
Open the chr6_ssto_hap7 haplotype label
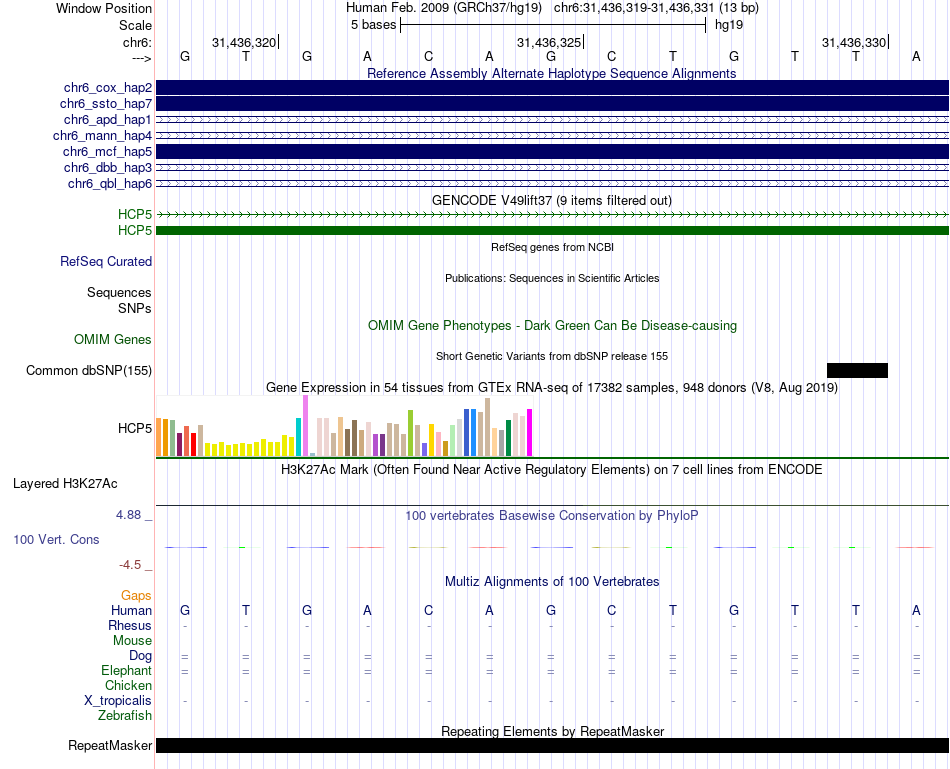click(x=106, y=104)
